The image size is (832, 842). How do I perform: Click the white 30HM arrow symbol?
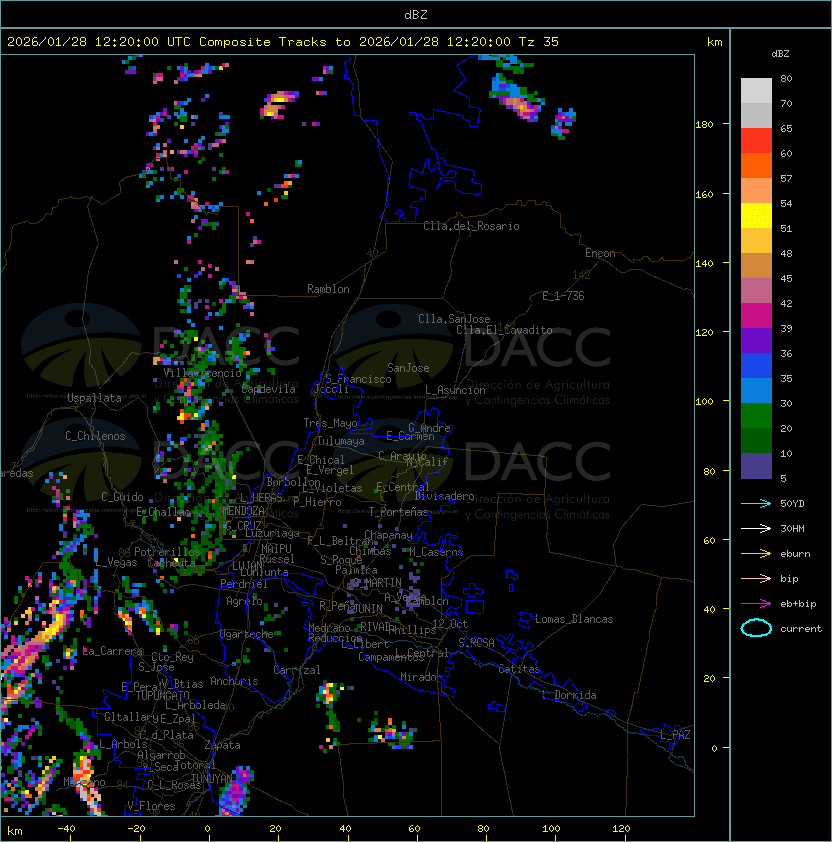click(756, 528)
